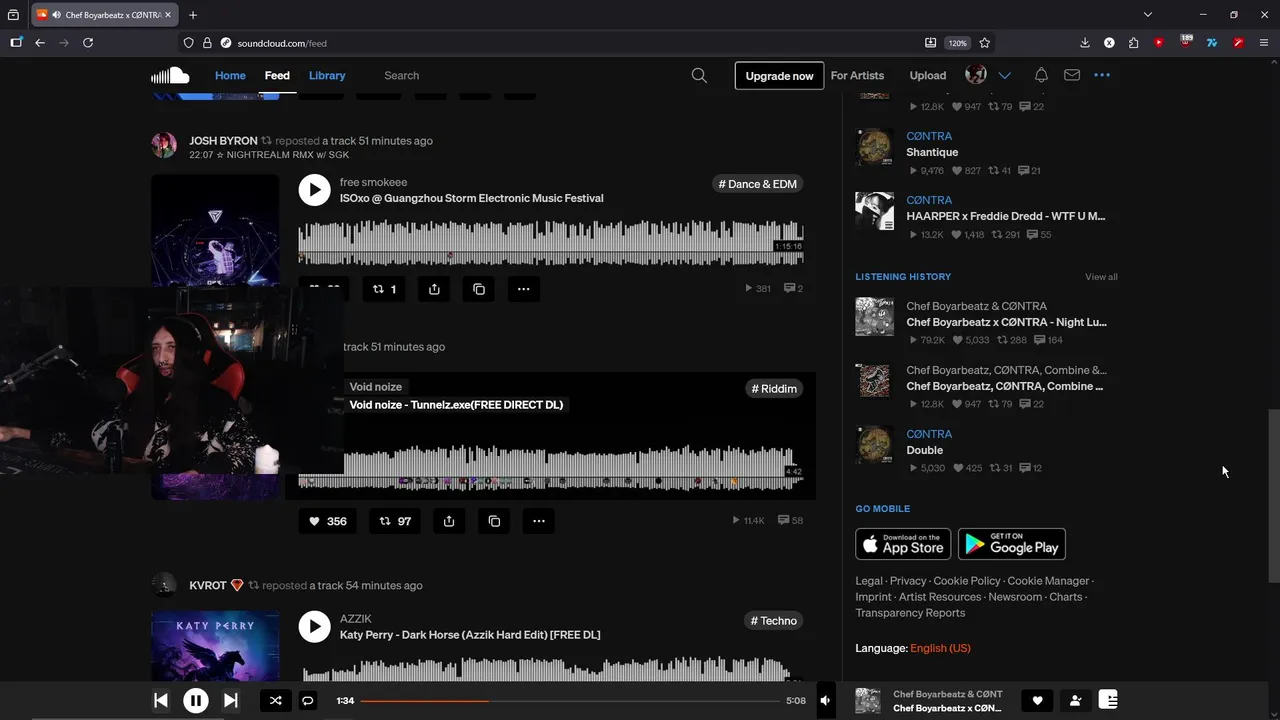Toggle shuffle in player bar
Screen dimensions: 1280x720
(275, 701)
